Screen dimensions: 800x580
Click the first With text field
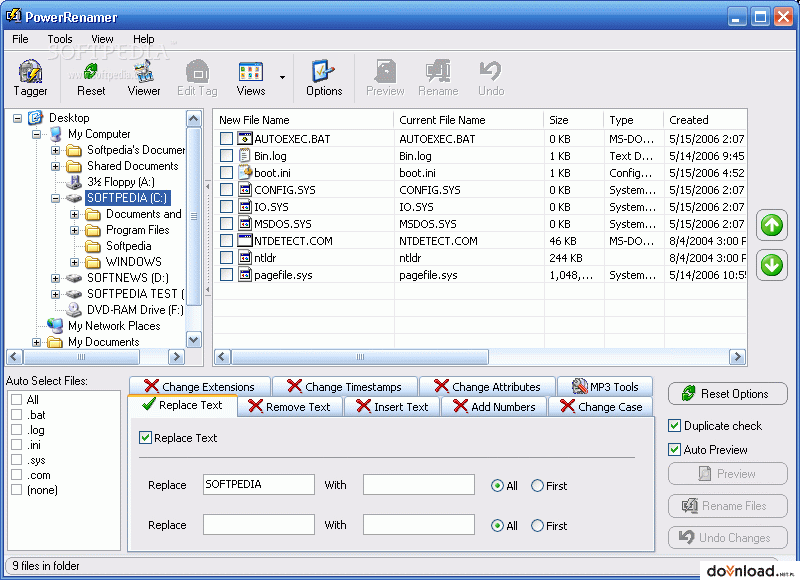pos(419,484)
